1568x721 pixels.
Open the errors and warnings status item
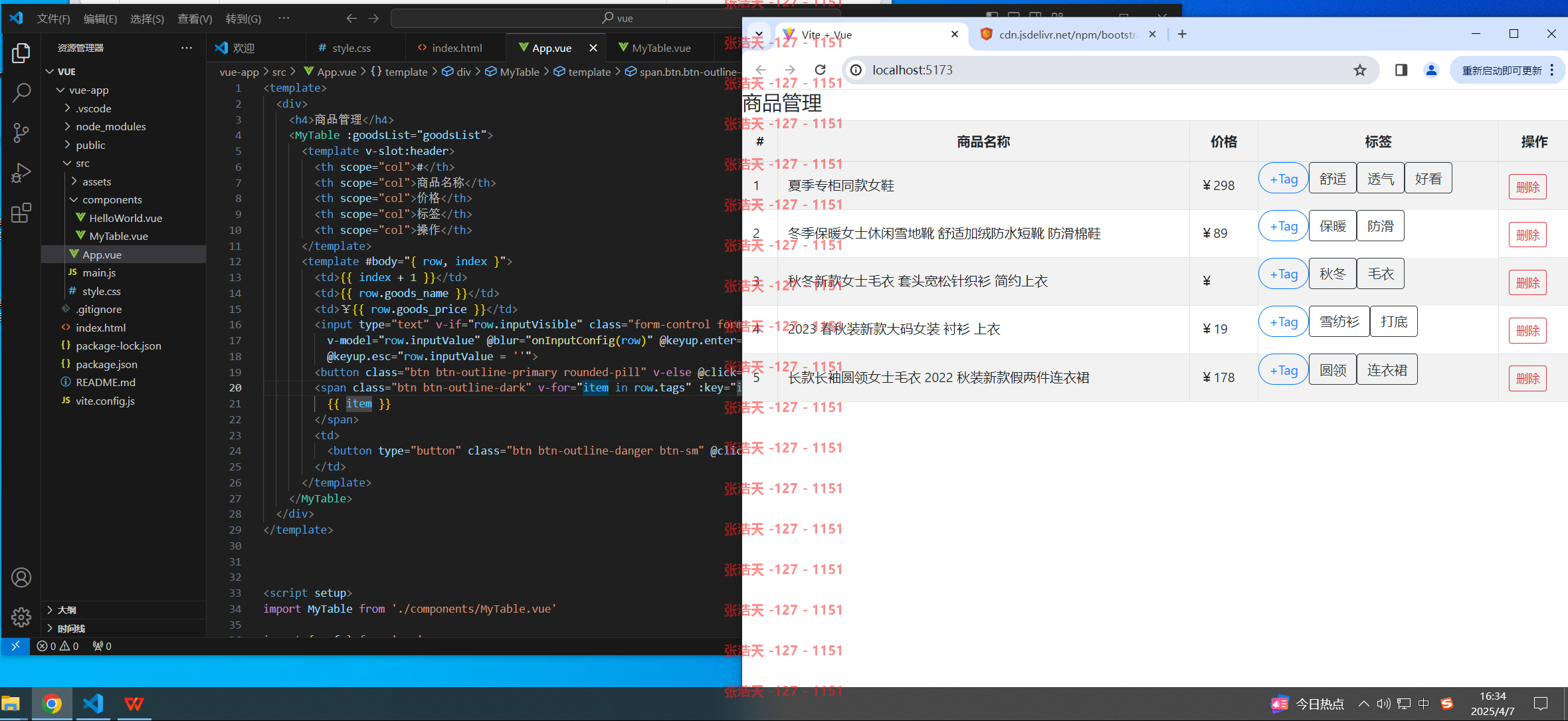click(58, 646)
